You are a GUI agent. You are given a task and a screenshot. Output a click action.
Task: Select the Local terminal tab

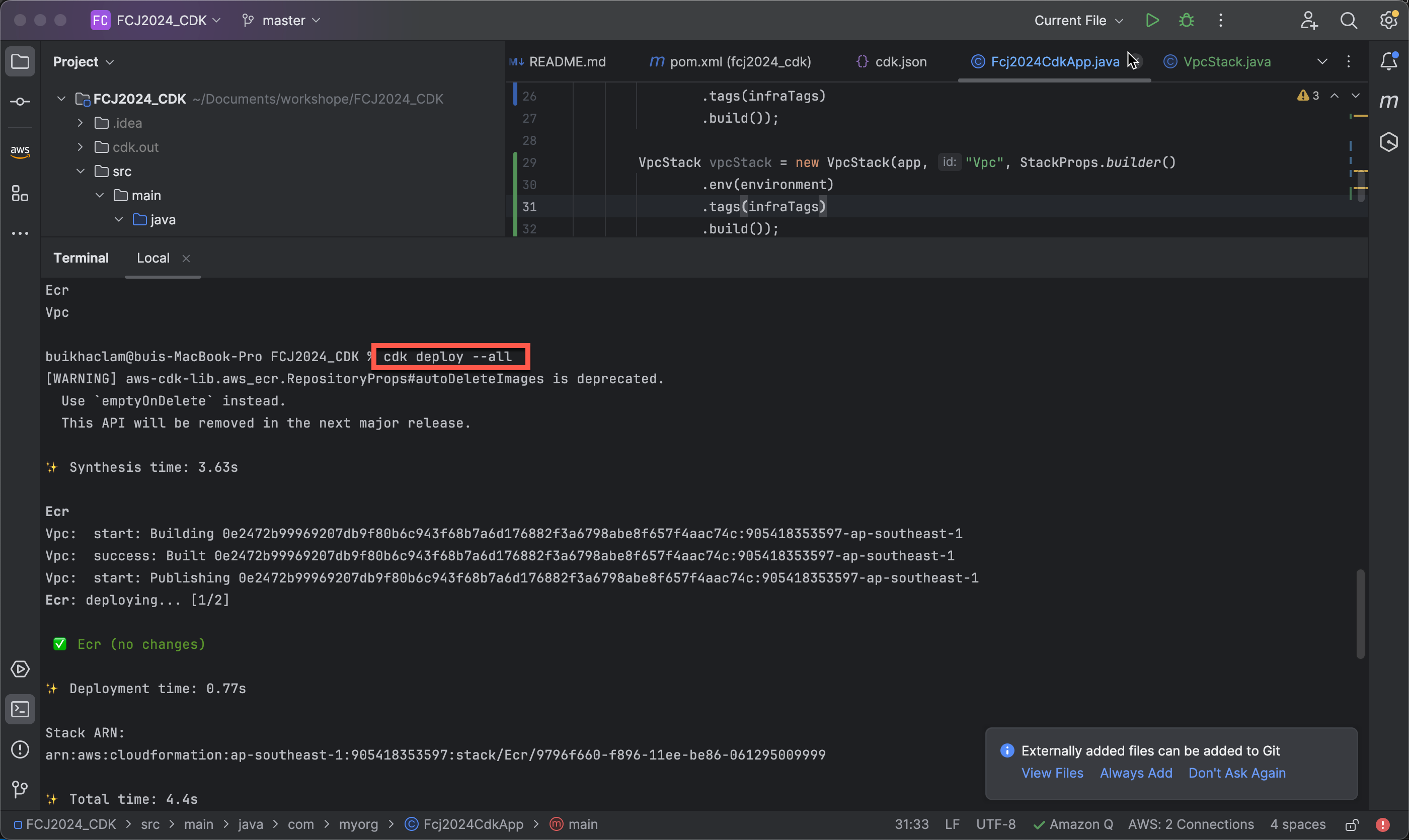[153, 258]
